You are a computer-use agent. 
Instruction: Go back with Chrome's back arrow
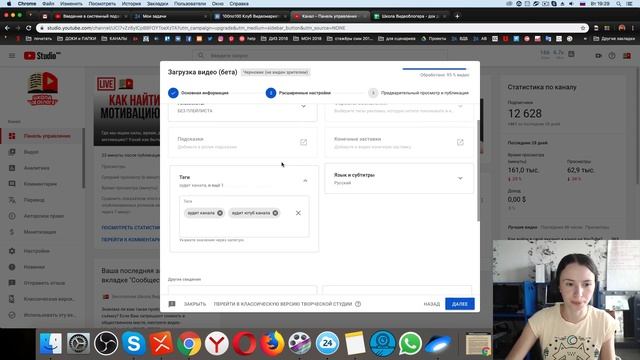click(x=7, y=28)
